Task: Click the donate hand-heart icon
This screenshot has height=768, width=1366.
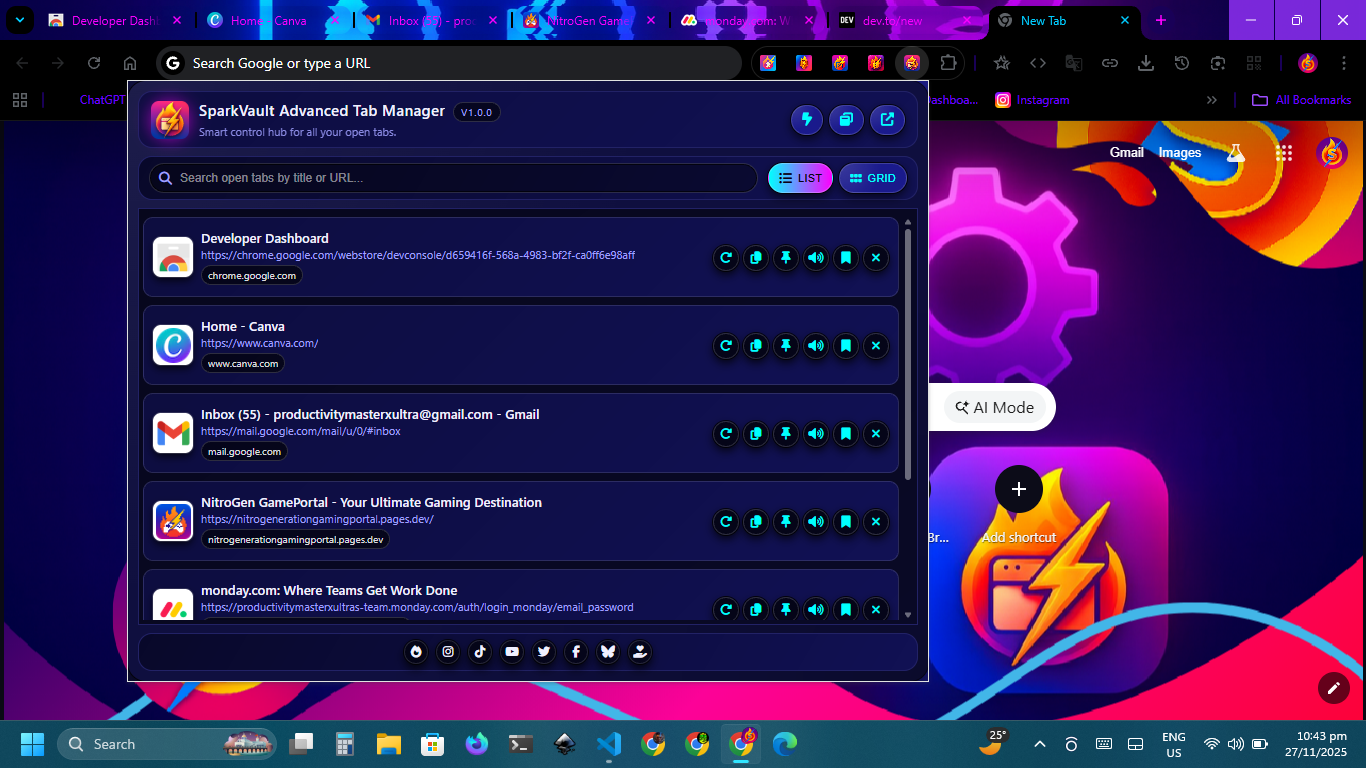Action: tap(640, 652)
